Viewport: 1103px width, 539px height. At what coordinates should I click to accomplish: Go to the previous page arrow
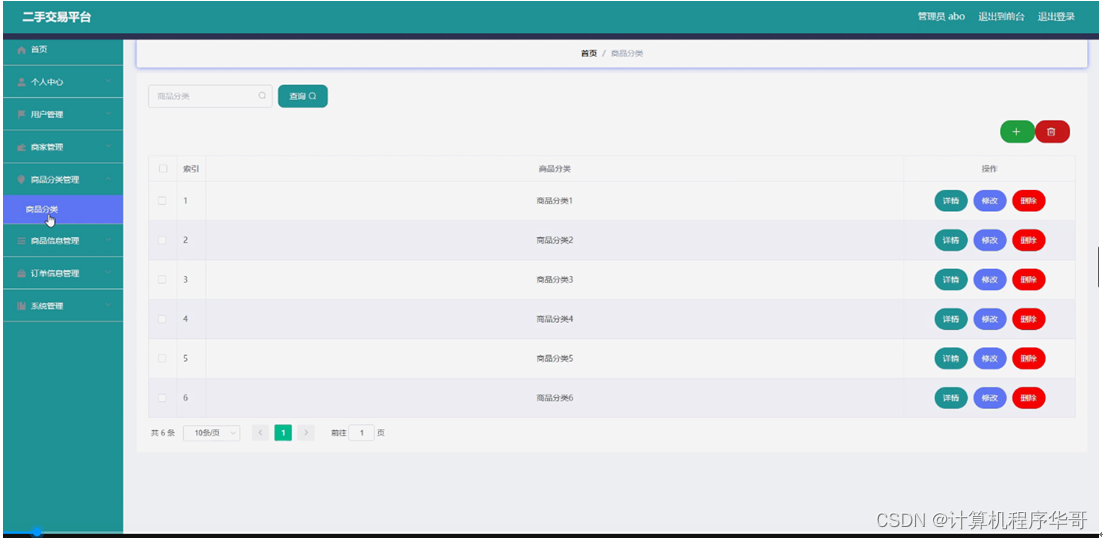[x=260, y=433]
